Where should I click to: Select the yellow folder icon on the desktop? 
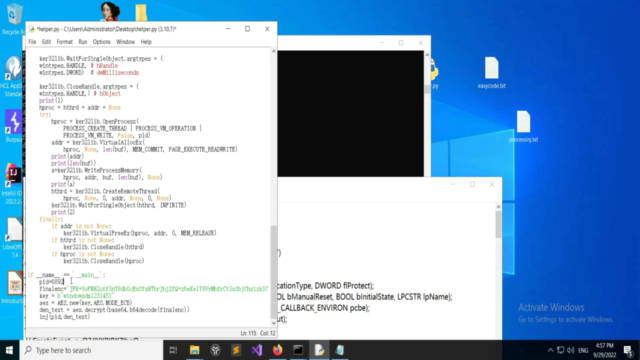[x=141, y=12]
